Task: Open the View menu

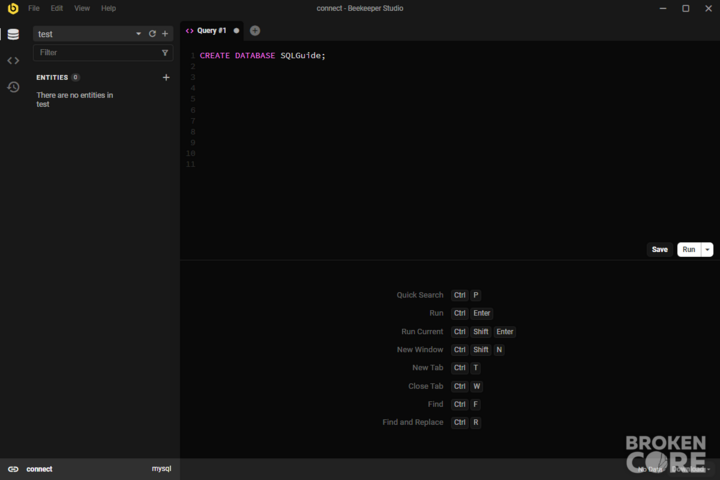Action: [x=82, y=8]
